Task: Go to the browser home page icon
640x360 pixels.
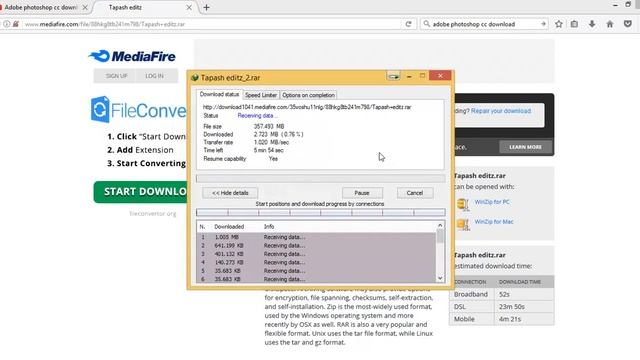Action: point(610,24)
